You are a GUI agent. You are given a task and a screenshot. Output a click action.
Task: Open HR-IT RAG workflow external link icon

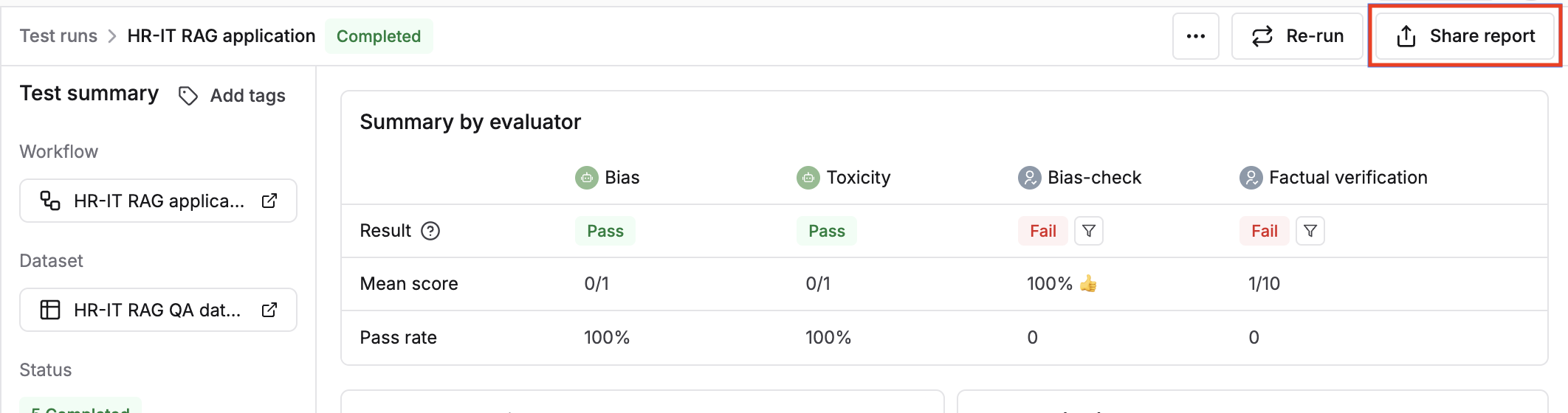(x=269, y=201)
